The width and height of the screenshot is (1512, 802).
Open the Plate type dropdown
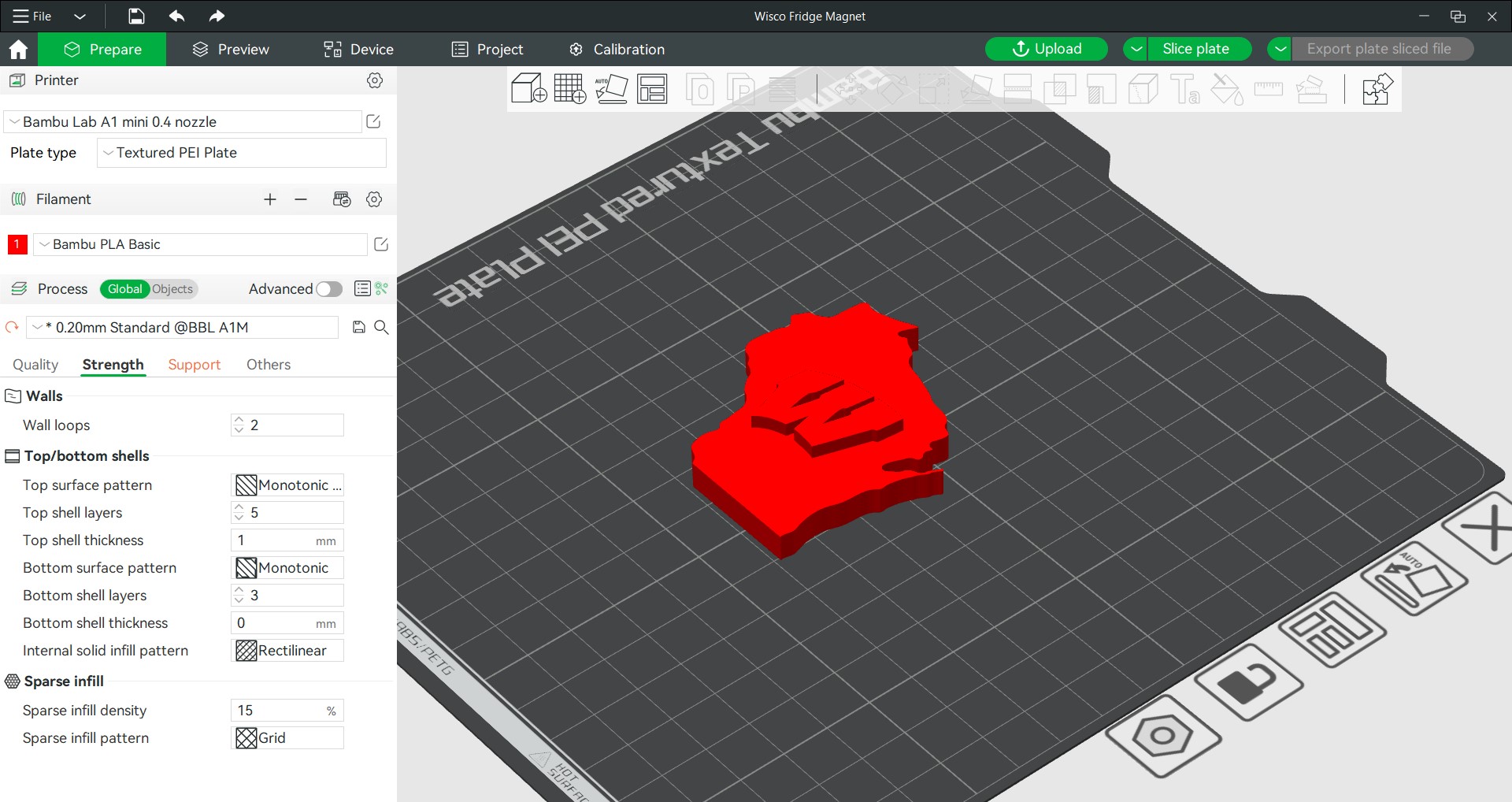[x=242, y=153]
